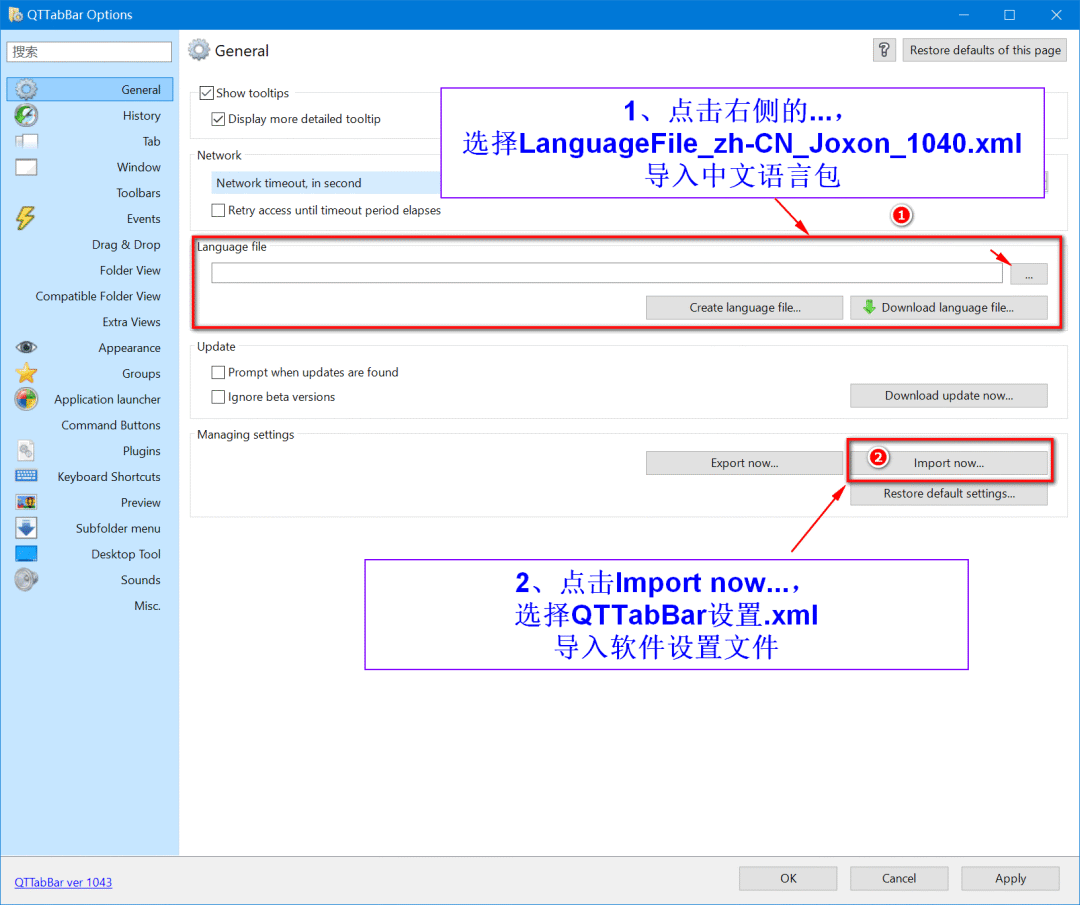
Task: Open the History settings page
Action: (x=141, y=116)
